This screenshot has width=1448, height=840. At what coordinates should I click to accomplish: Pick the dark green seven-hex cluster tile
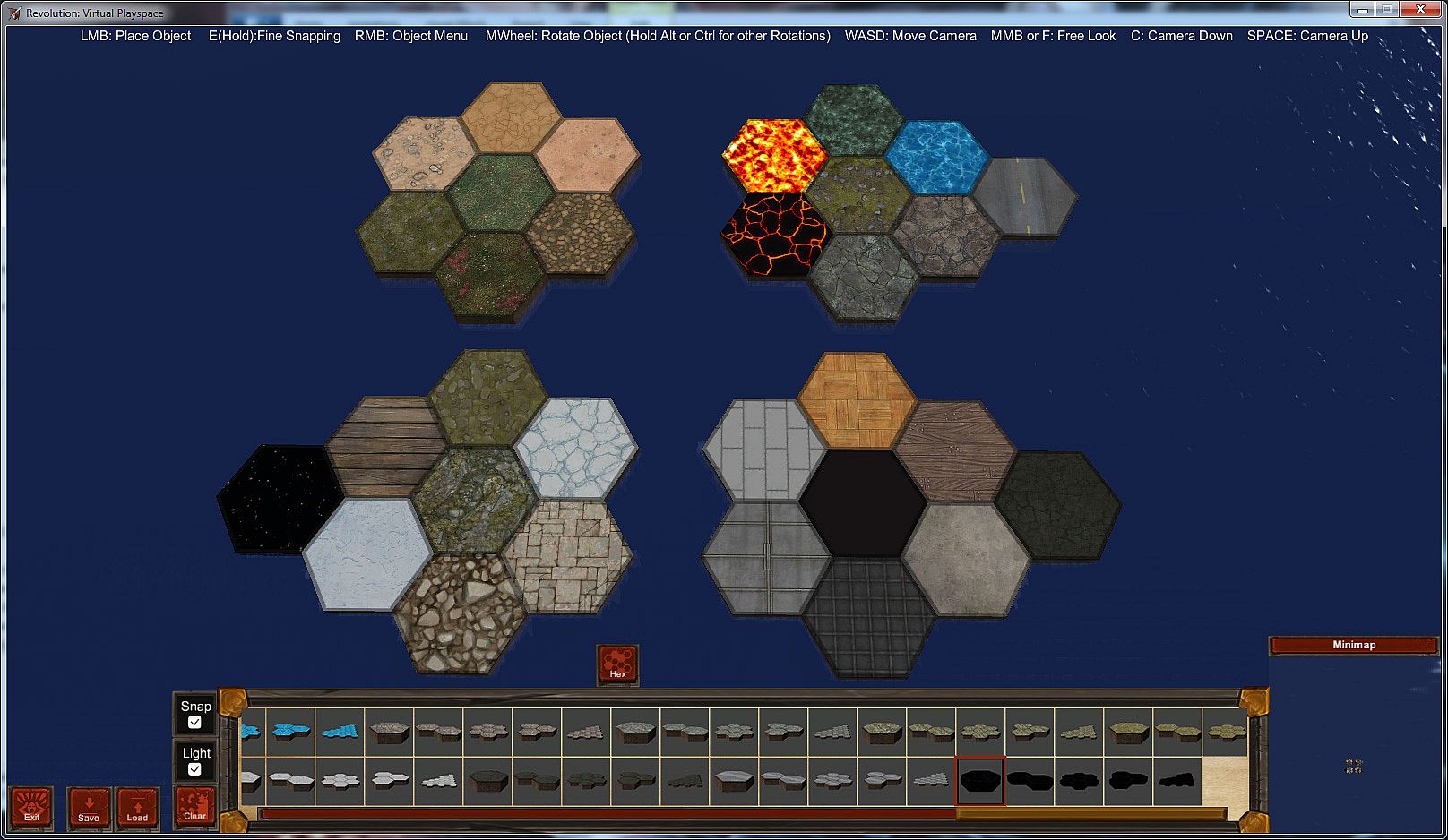[x=586, y=781]
